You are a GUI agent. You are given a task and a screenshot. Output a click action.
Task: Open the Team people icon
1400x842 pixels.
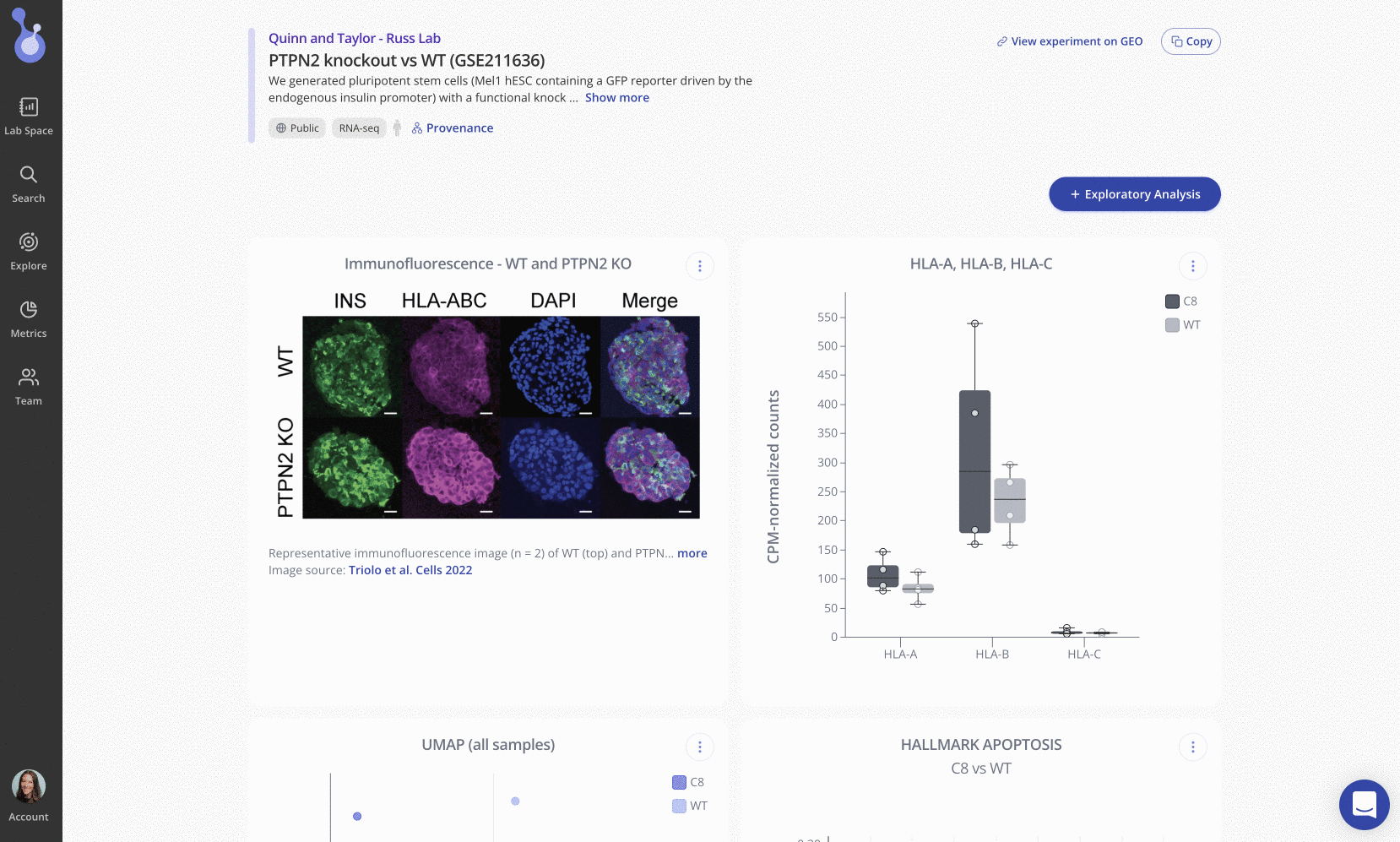click(29, 378)
